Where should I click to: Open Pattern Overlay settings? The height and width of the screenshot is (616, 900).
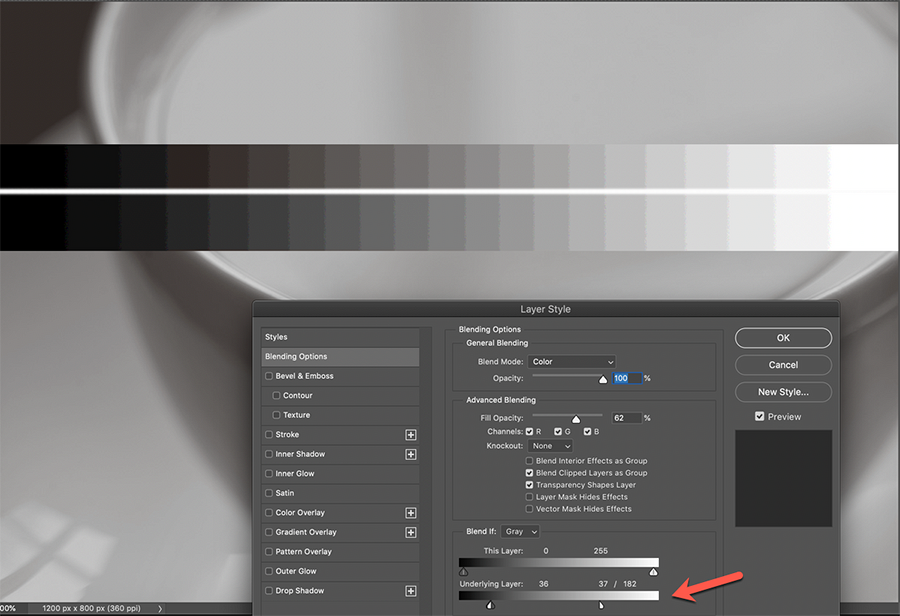303,552
